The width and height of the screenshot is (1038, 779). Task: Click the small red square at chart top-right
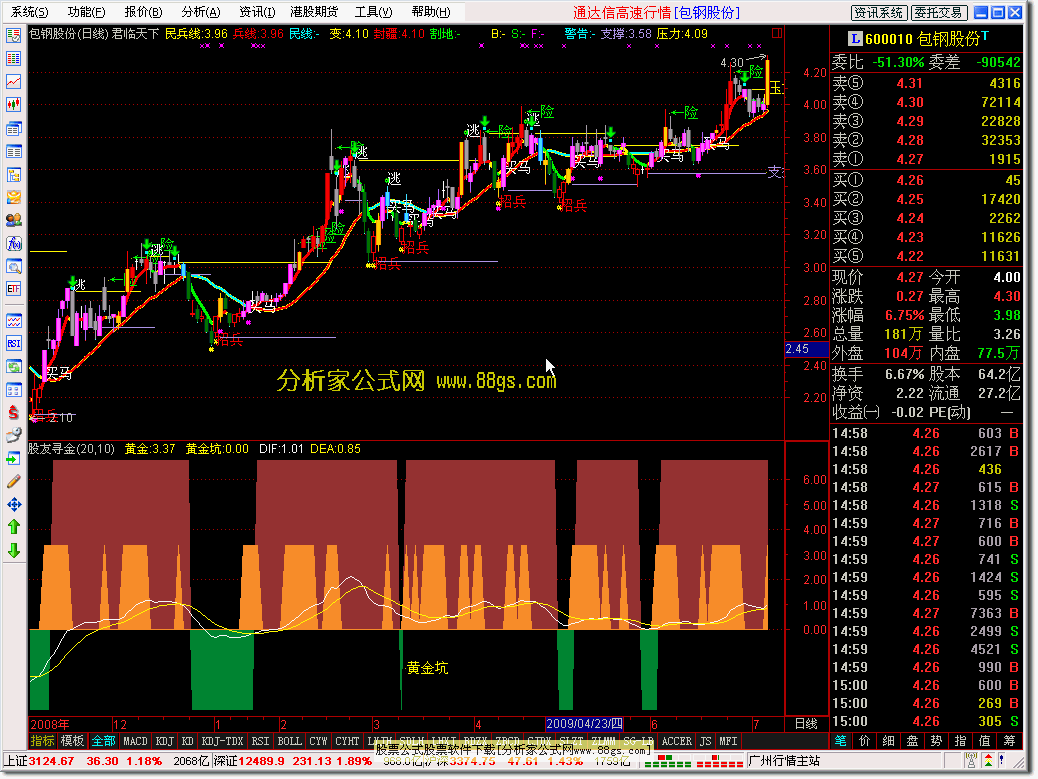777,32
